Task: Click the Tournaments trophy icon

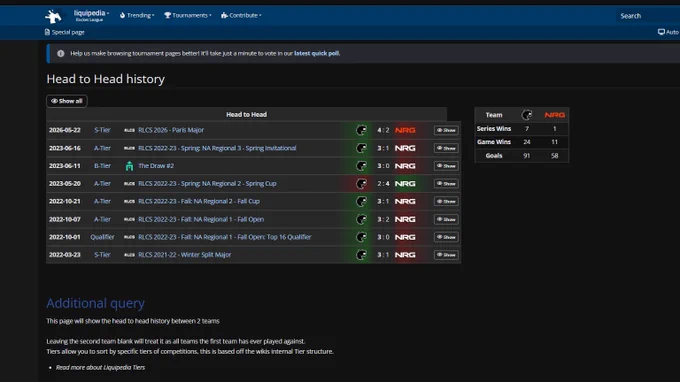Action: click(167, 15)
